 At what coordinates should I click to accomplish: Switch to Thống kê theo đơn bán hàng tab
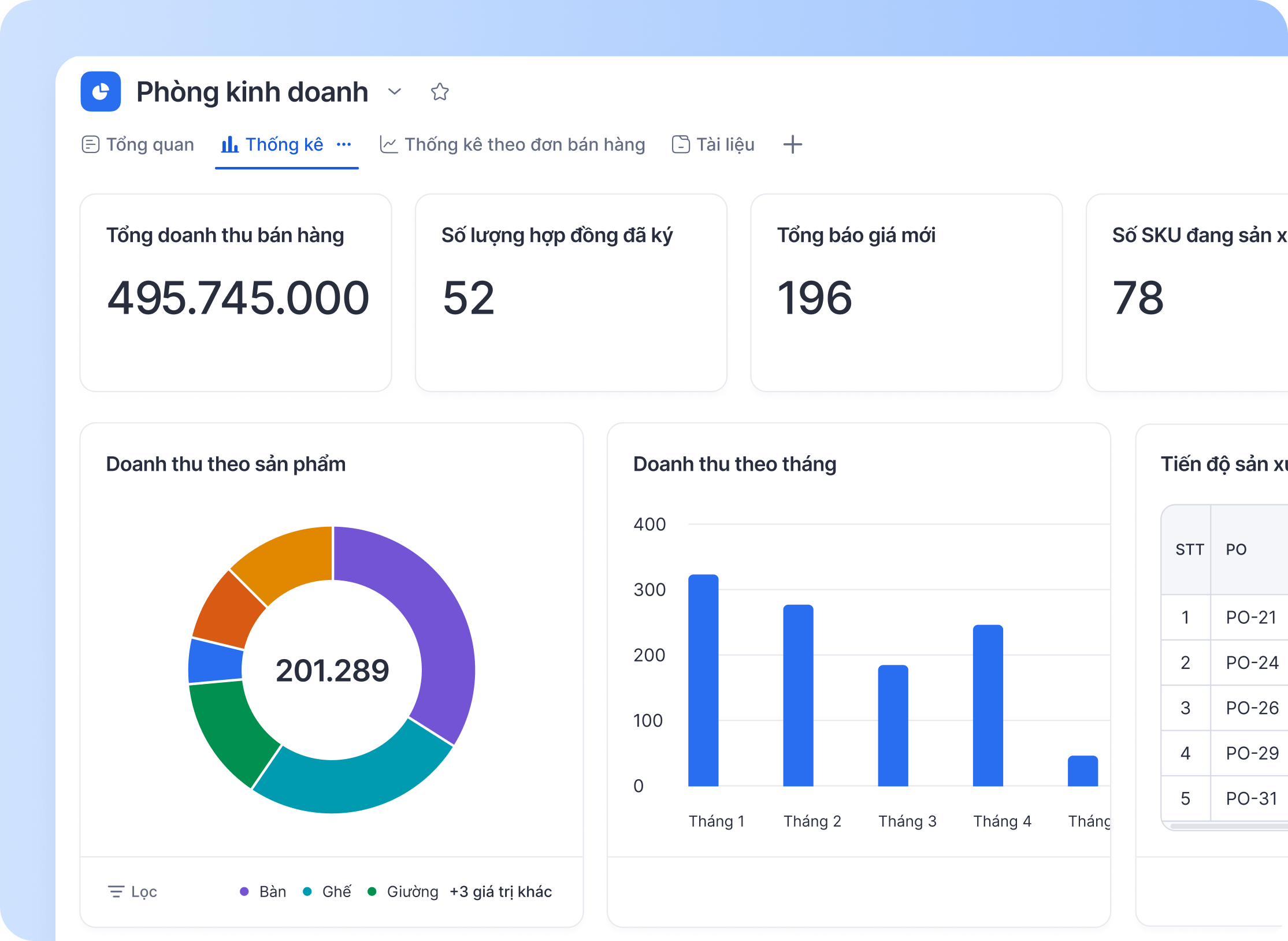(524, 144)
